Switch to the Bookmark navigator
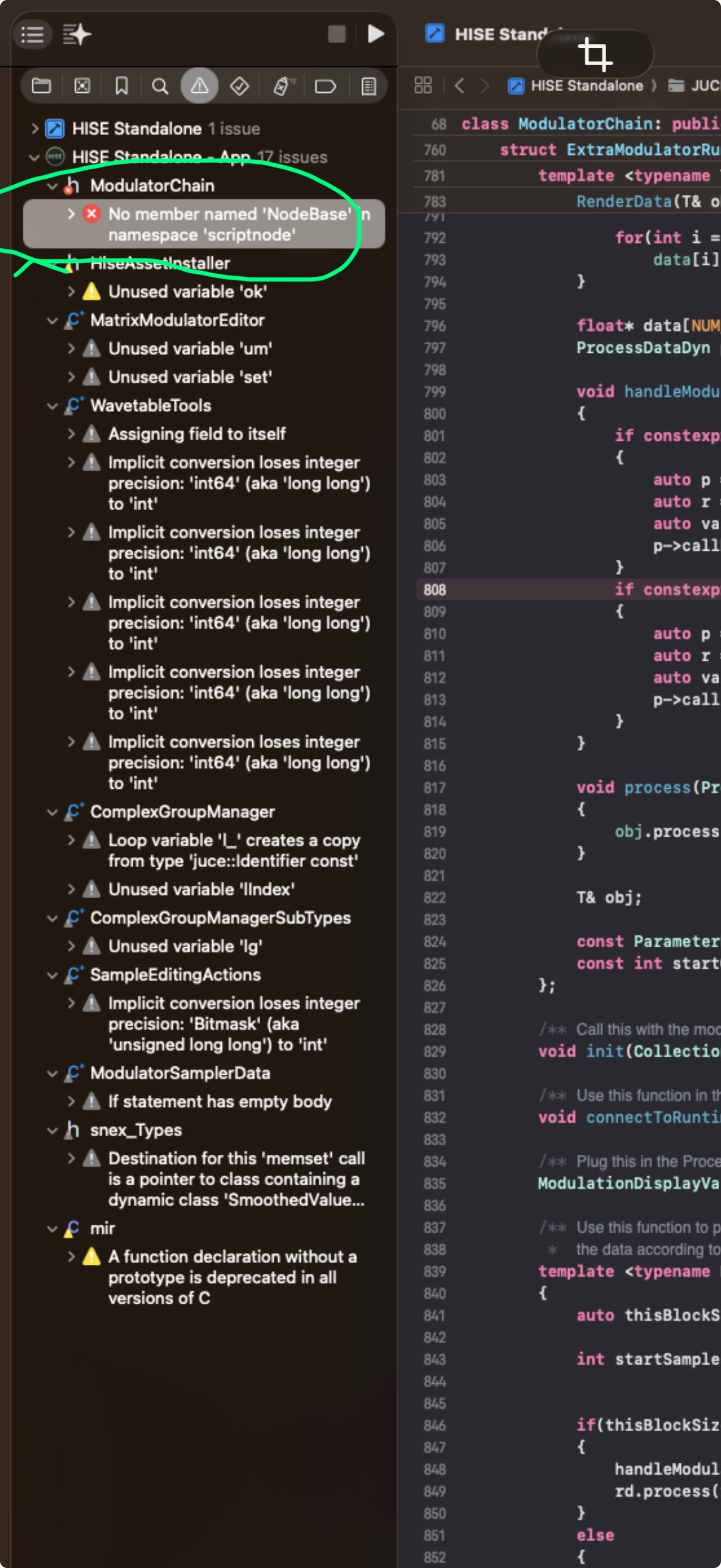Image resolution: width=721 pixels, height=1568 pixels. coord(122,86)
